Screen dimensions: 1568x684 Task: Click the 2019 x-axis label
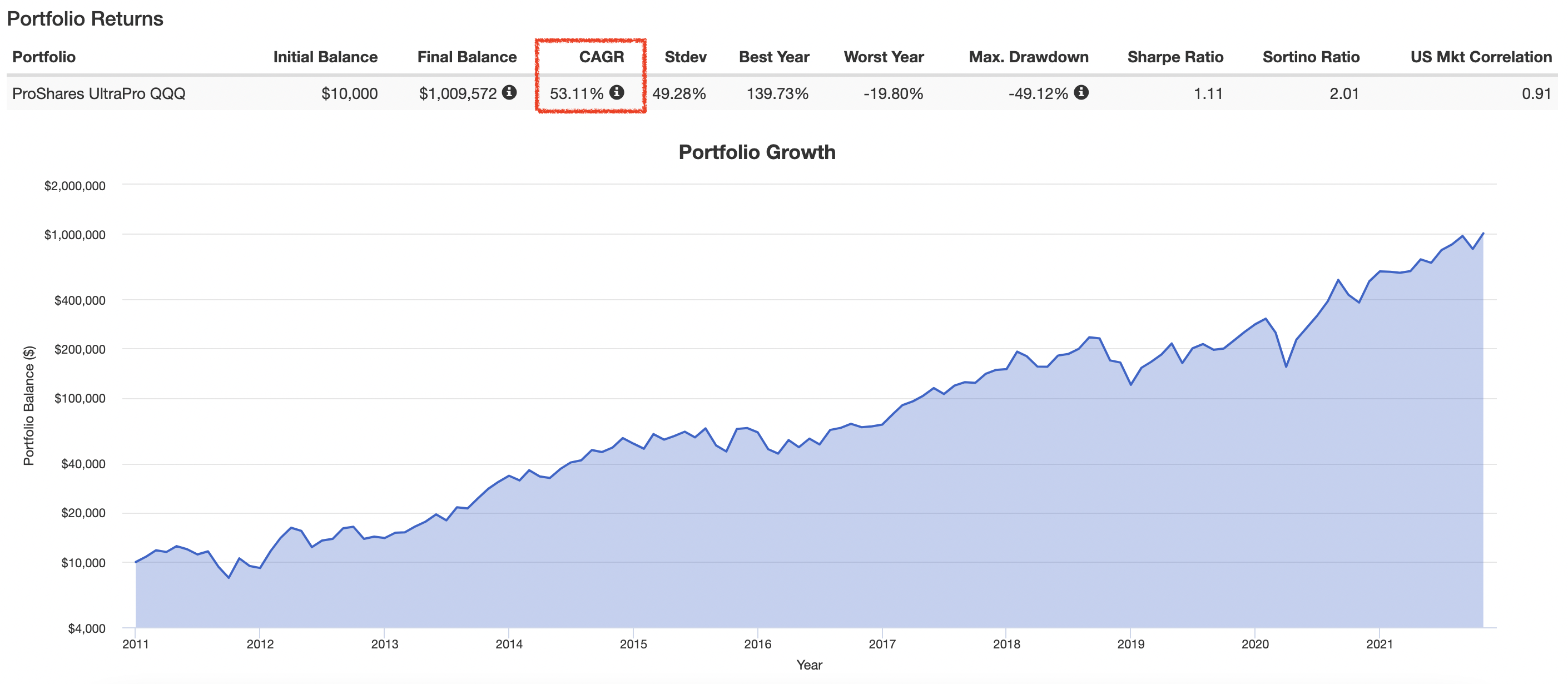pyautogui.click(x=1131, y=645)
